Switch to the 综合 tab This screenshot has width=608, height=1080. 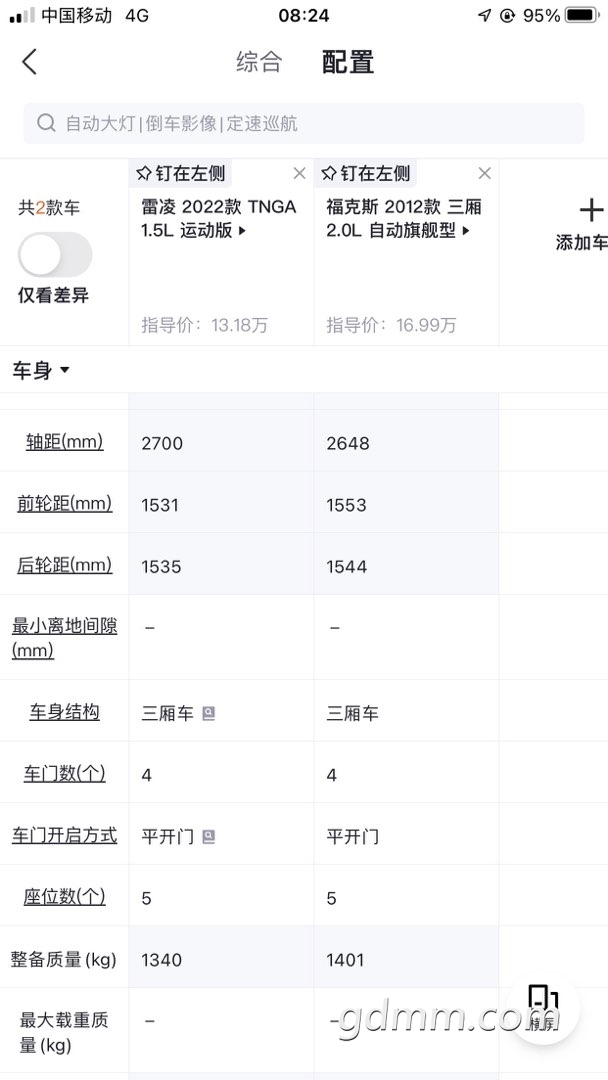[259, 62]
